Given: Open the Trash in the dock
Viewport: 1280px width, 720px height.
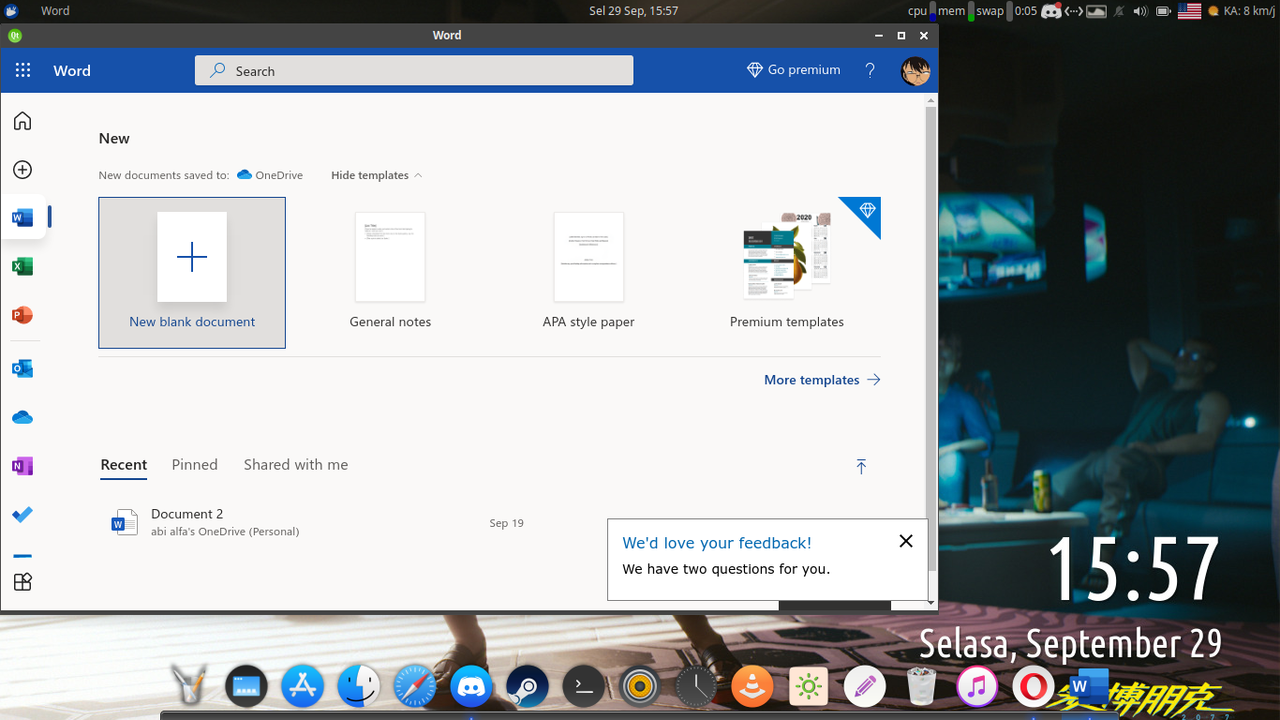Looking at the screenshot, I should click(921, 687).
